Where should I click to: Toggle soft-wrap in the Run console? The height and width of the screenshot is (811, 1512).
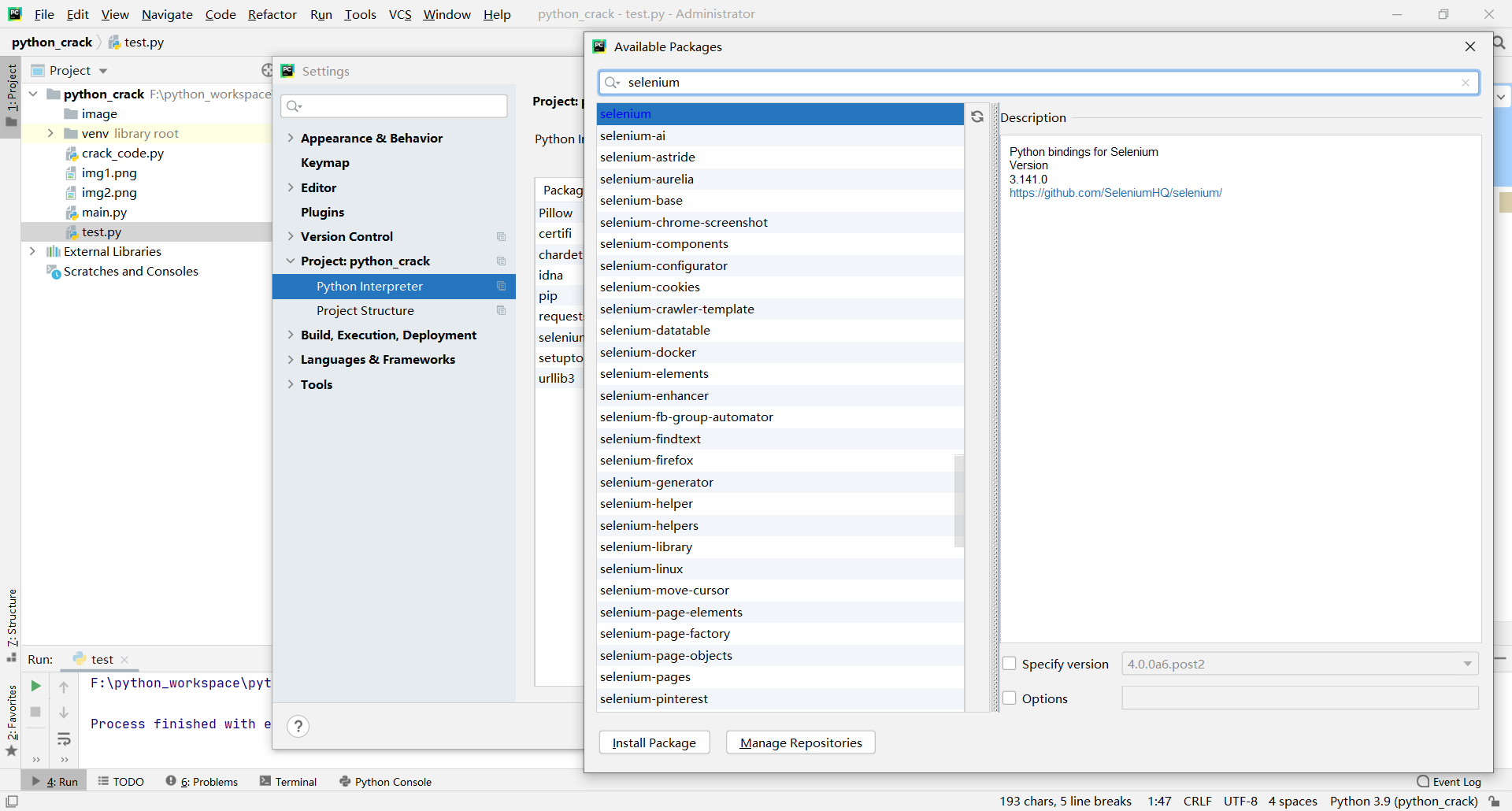(x=64, y=739)
